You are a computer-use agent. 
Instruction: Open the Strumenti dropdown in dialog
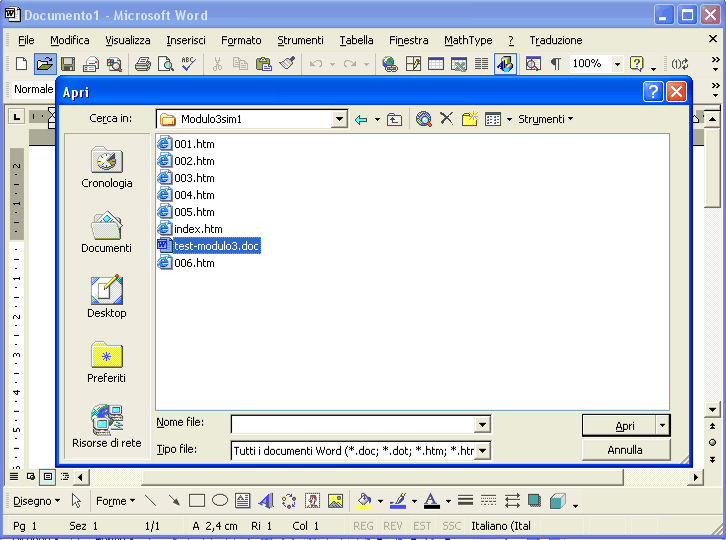[545, 119]
